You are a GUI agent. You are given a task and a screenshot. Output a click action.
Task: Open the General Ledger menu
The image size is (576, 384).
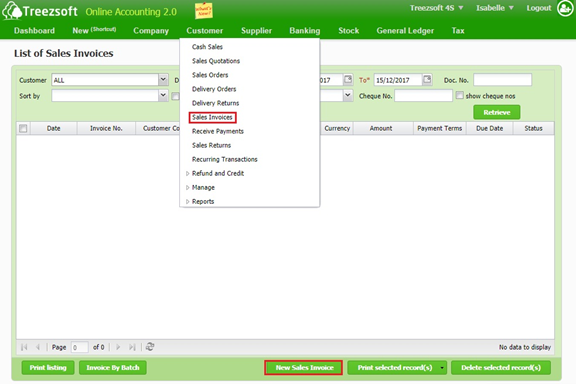coord(405,30)
